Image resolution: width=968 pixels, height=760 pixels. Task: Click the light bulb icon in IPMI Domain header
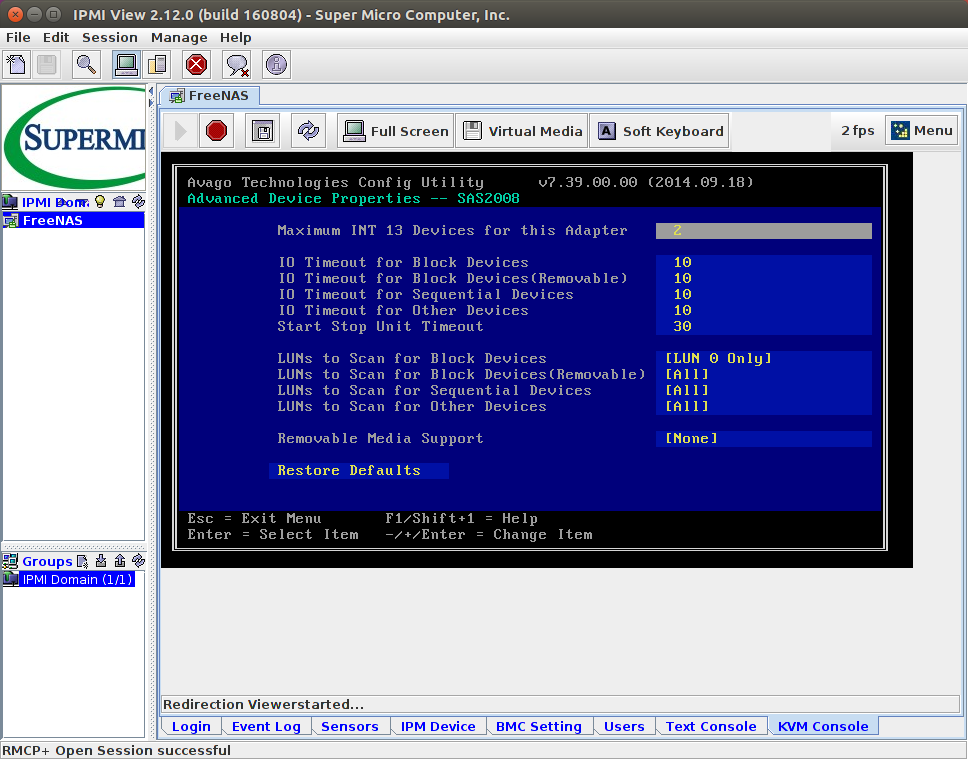pyautogui.click(x=100, y=202)
